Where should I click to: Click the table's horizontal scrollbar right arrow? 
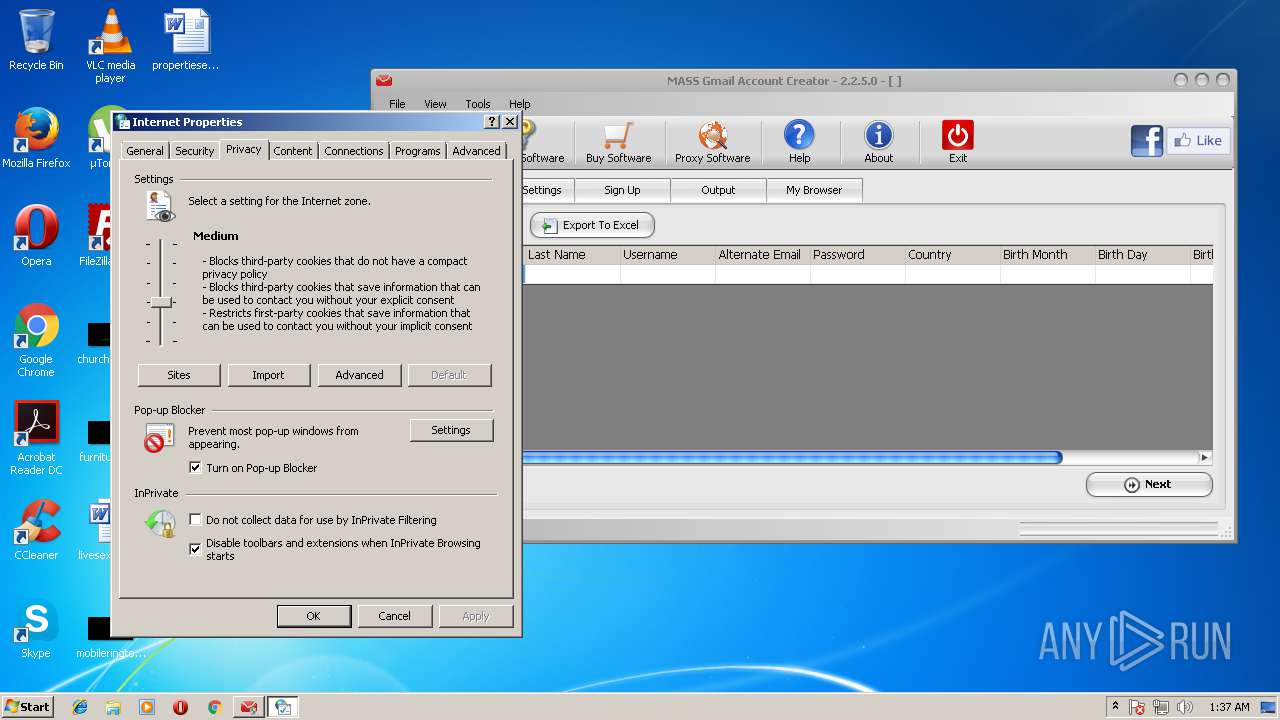click(x=1204, y=457)
